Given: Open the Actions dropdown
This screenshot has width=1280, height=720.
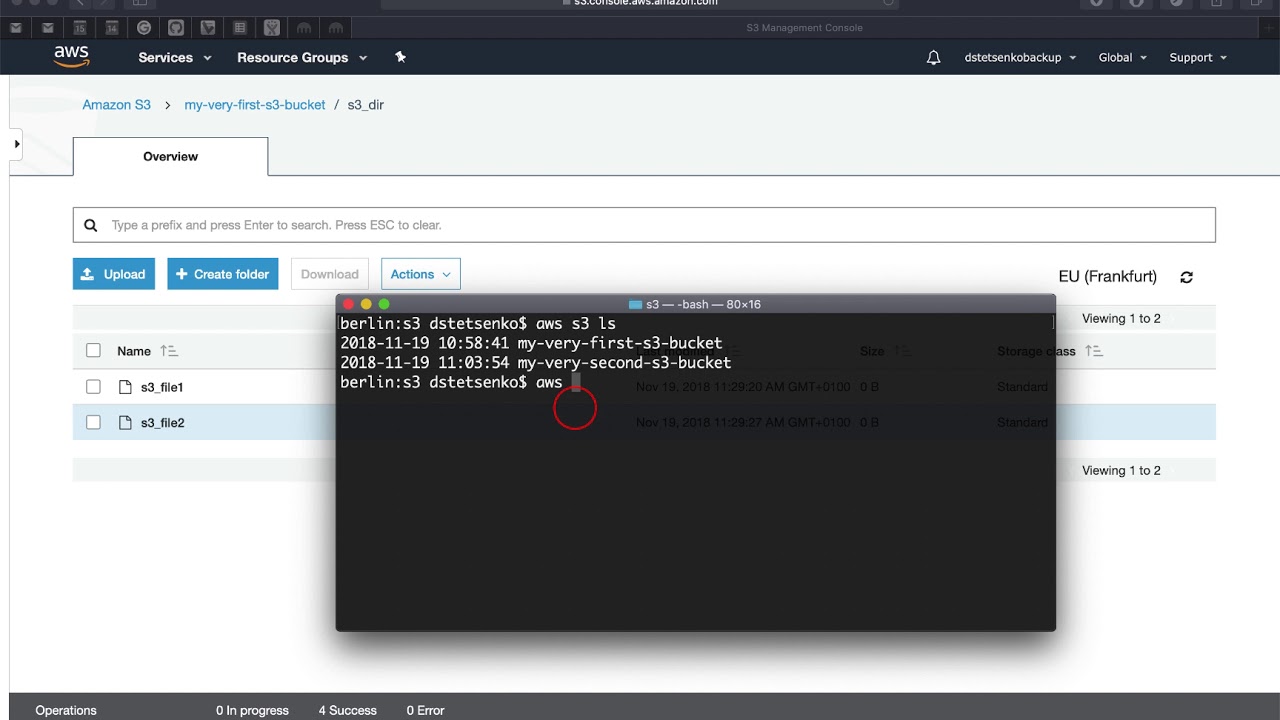Looking at the screenshot, I should click(420, 274).
